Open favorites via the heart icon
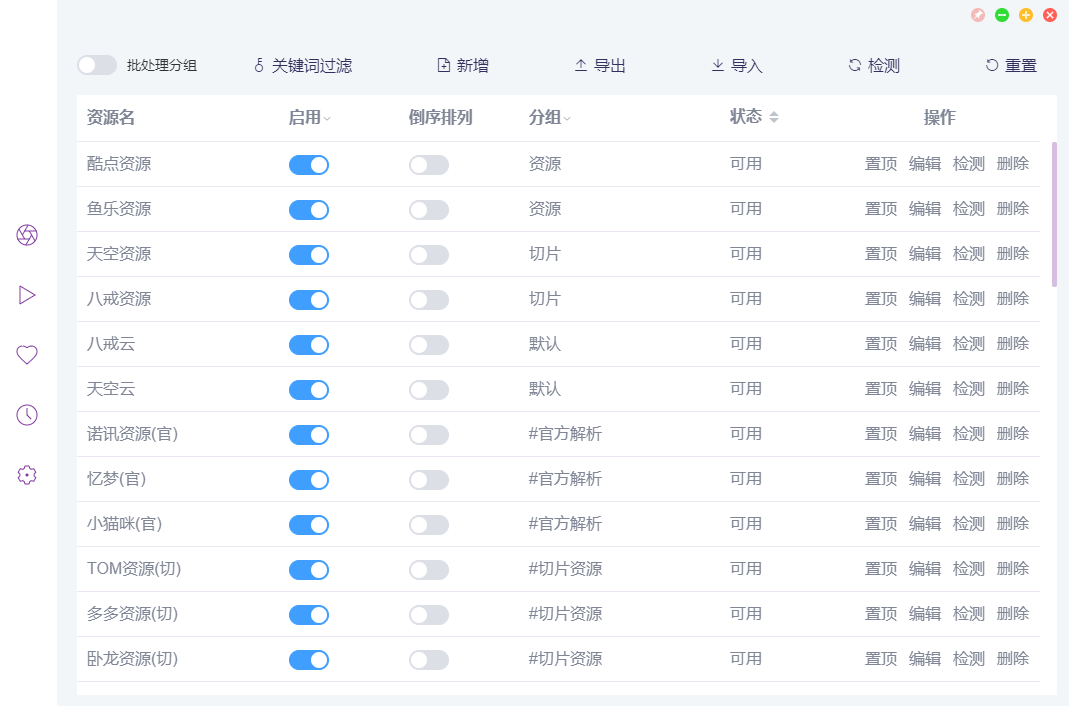 27,355
